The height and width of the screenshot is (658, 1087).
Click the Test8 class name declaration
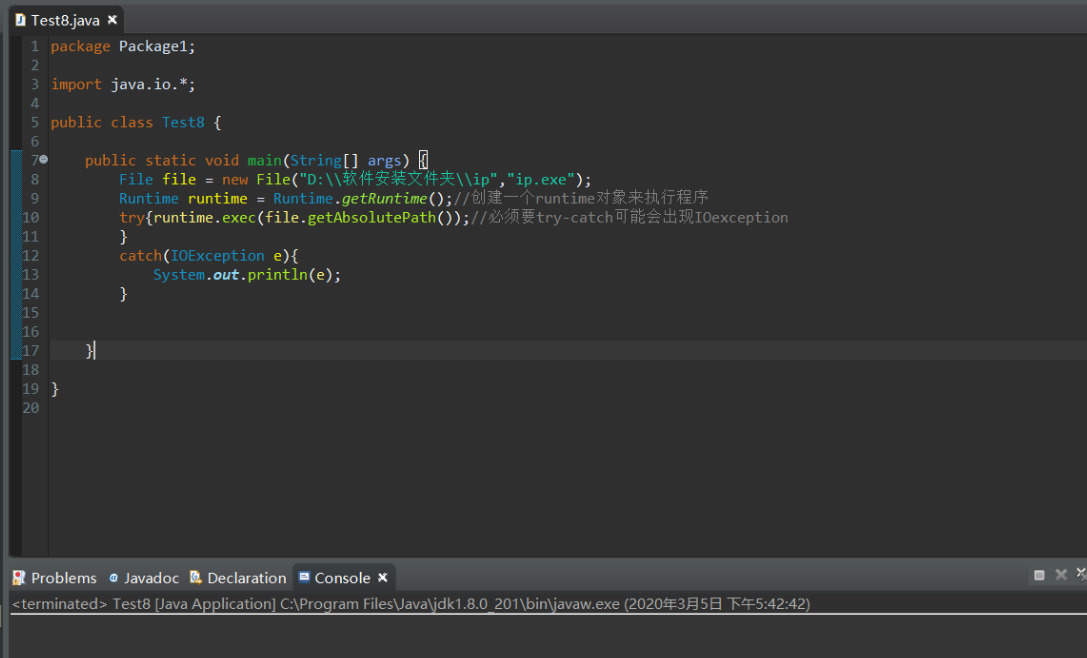pyautogui.click(x=183, y=122)
